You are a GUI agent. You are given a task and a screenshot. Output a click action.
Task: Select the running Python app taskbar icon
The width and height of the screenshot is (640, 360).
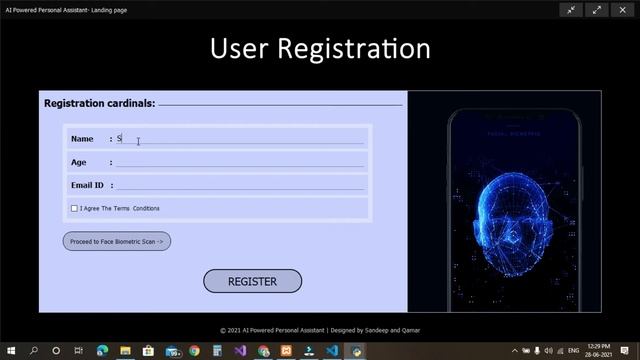(x=356, y=351)
